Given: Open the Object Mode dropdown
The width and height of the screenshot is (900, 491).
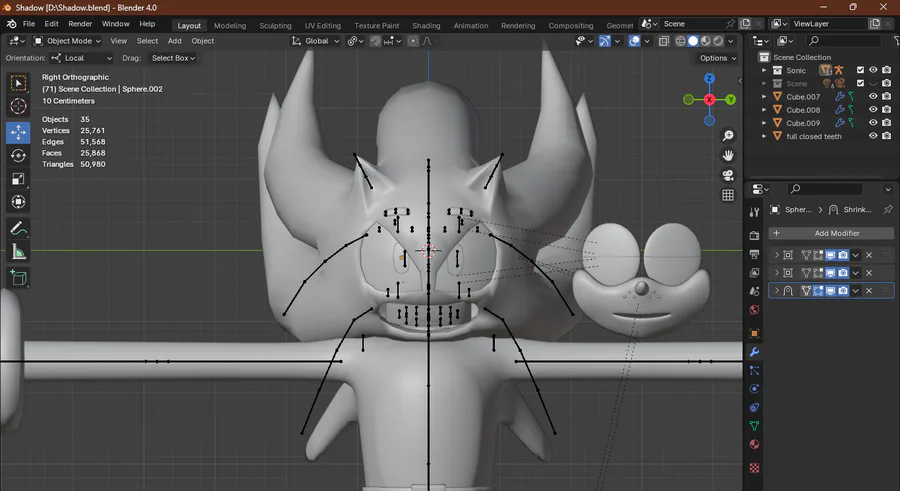Looking at the screenshot, I should click(x=67, y=41).
